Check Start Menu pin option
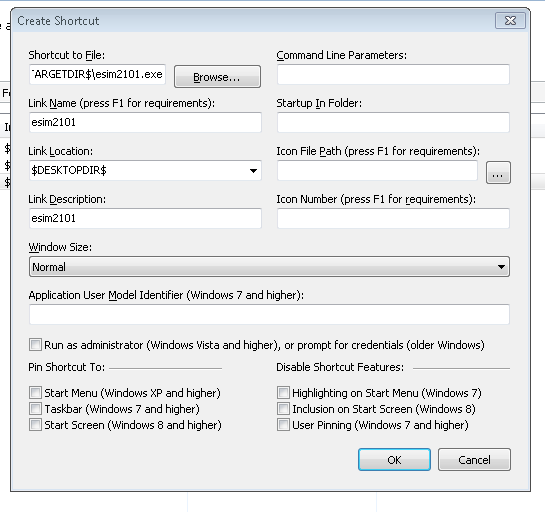Image resolution: width=545 pixels, height=512 pixels. [x=35, y=393]
